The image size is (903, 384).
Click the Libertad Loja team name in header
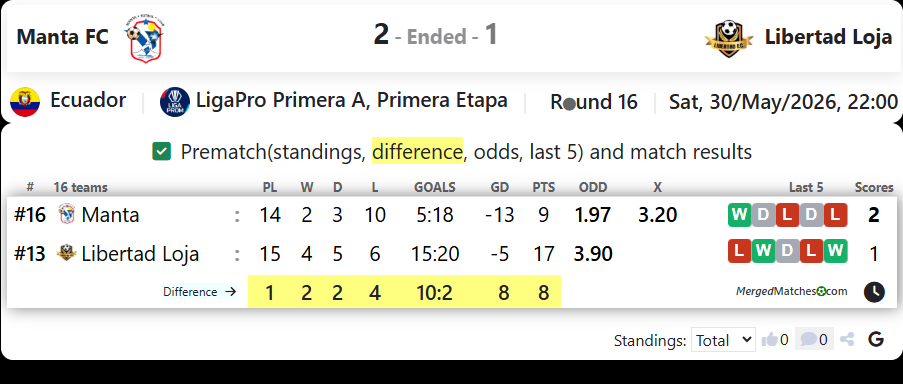[828, 37]
